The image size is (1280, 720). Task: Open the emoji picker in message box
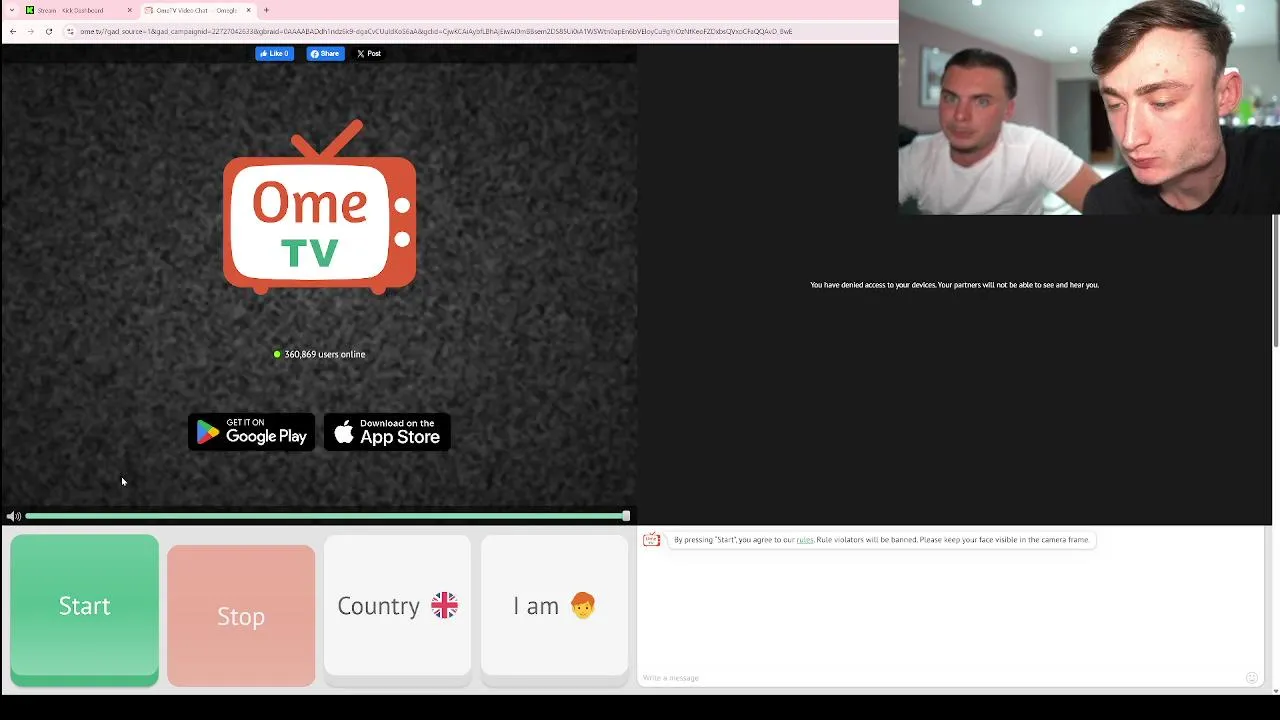[x=1251, y=678]
